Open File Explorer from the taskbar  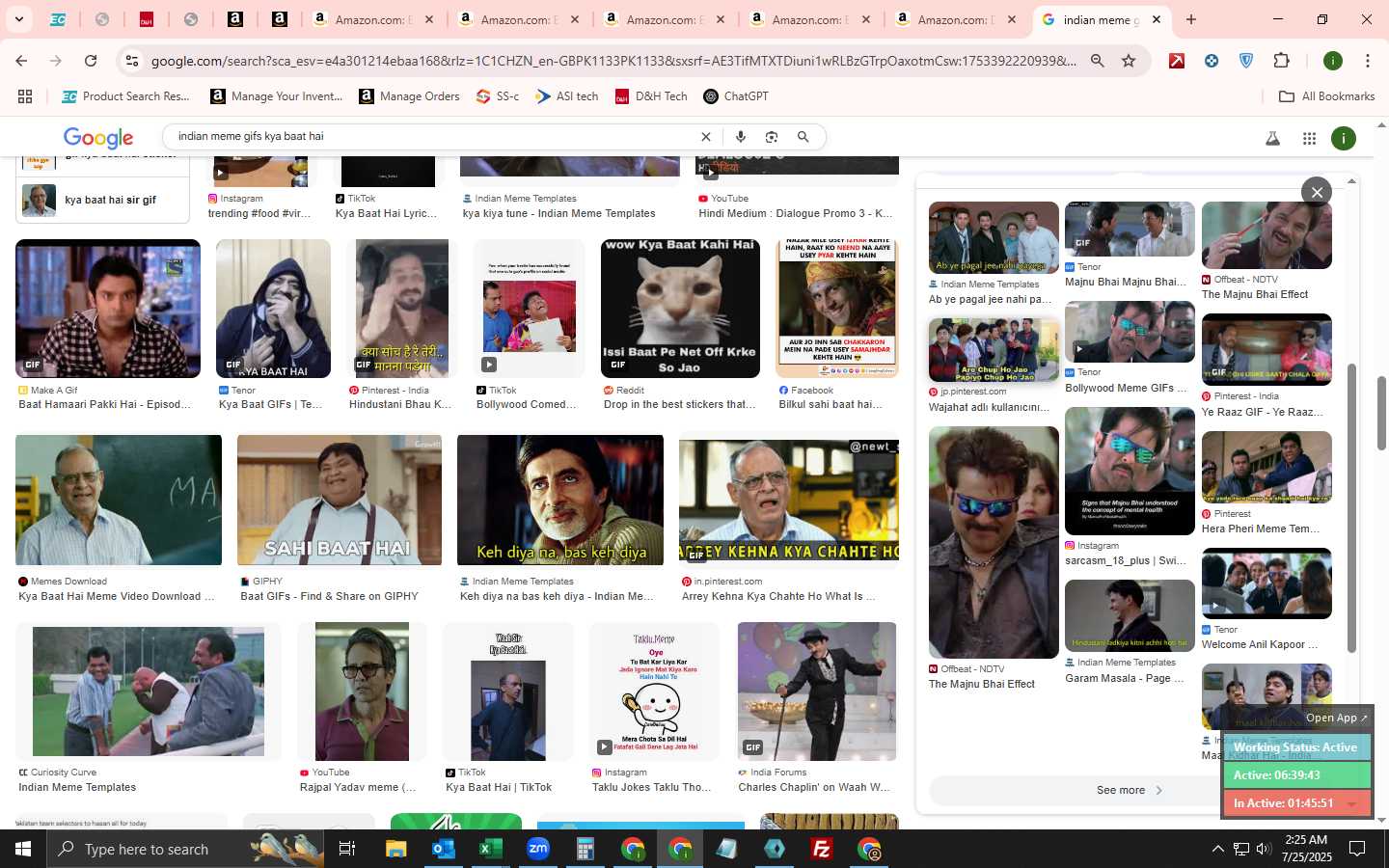(395, 849)
